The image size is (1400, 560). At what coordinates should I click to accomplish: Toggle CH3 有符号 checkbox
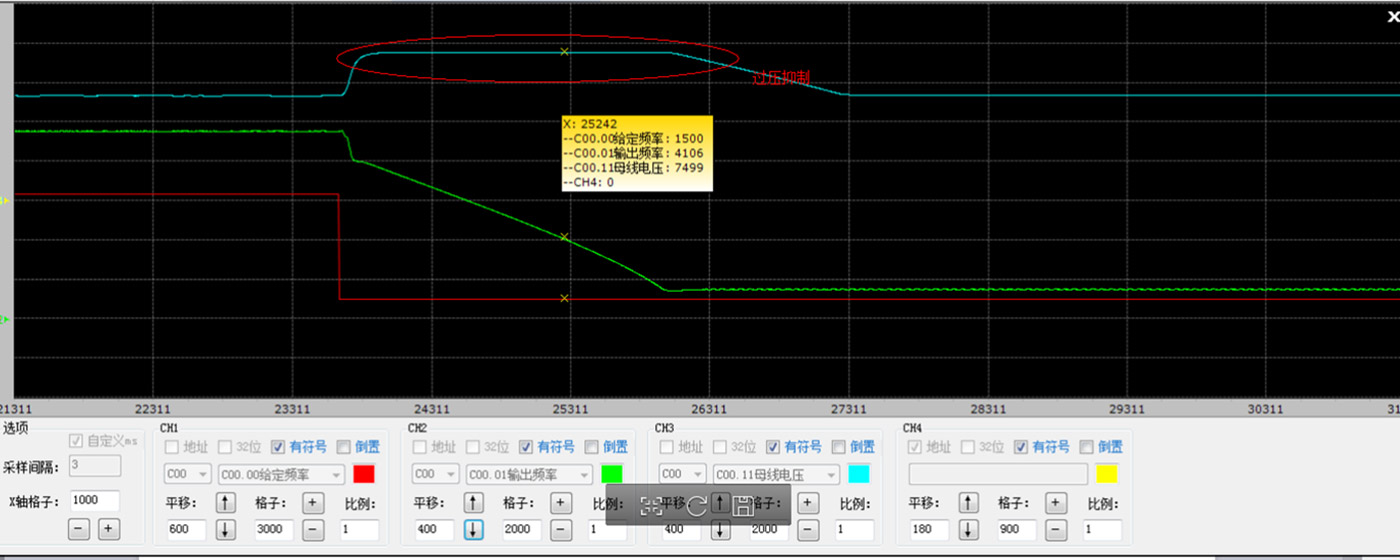pos(773,447)
